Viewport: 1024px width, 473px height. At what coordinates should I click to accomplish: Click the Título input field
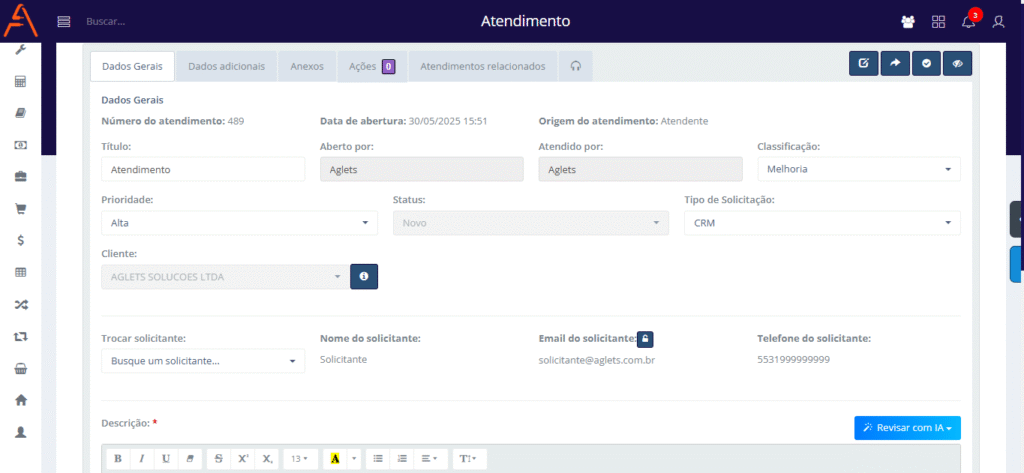tap(203, 169)
